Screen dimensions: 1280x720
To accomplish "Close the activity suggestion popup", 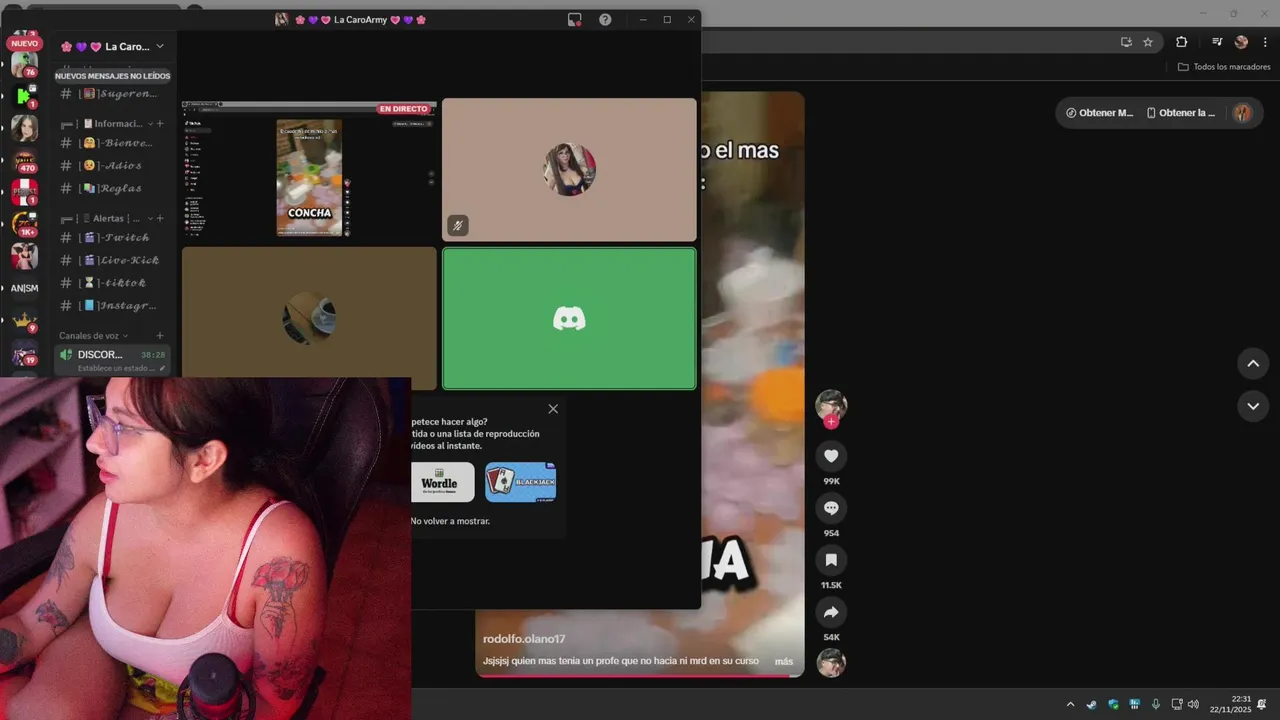I will click(553, 409).
